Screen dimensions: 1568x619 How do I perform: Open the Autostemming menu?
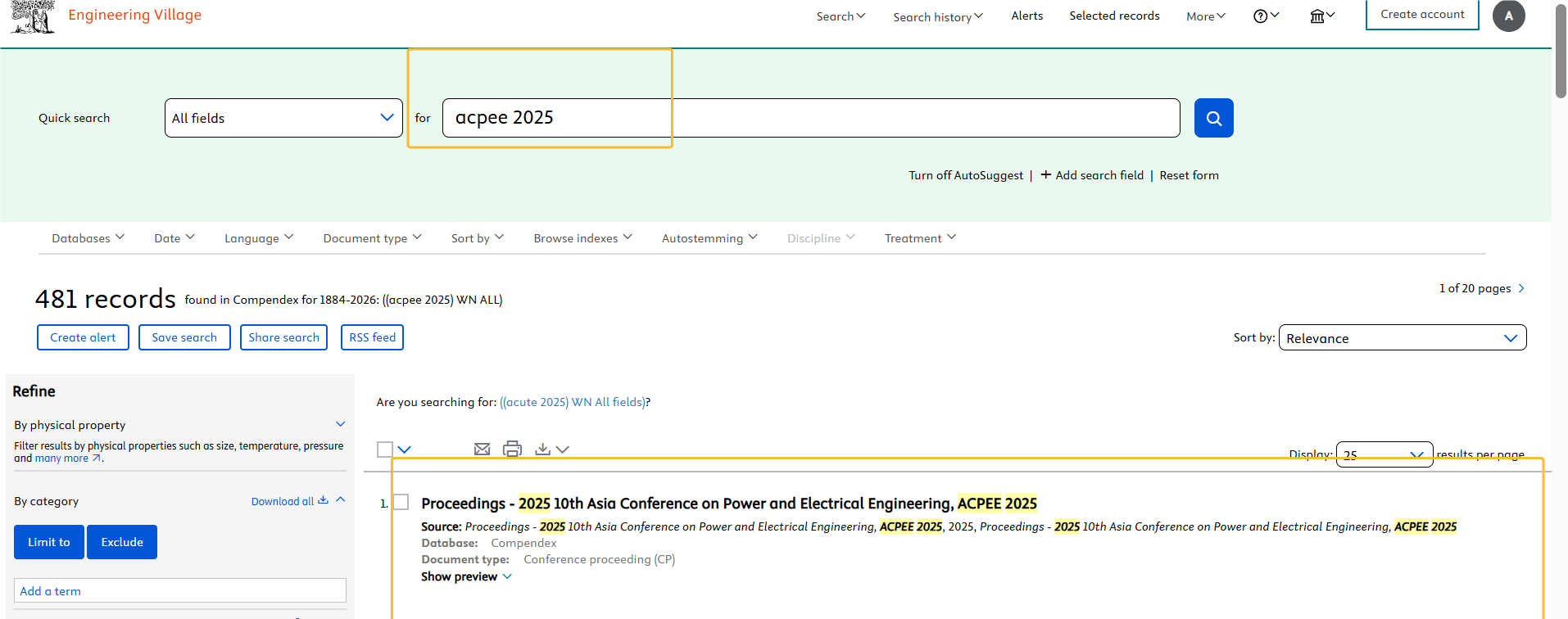709,237
